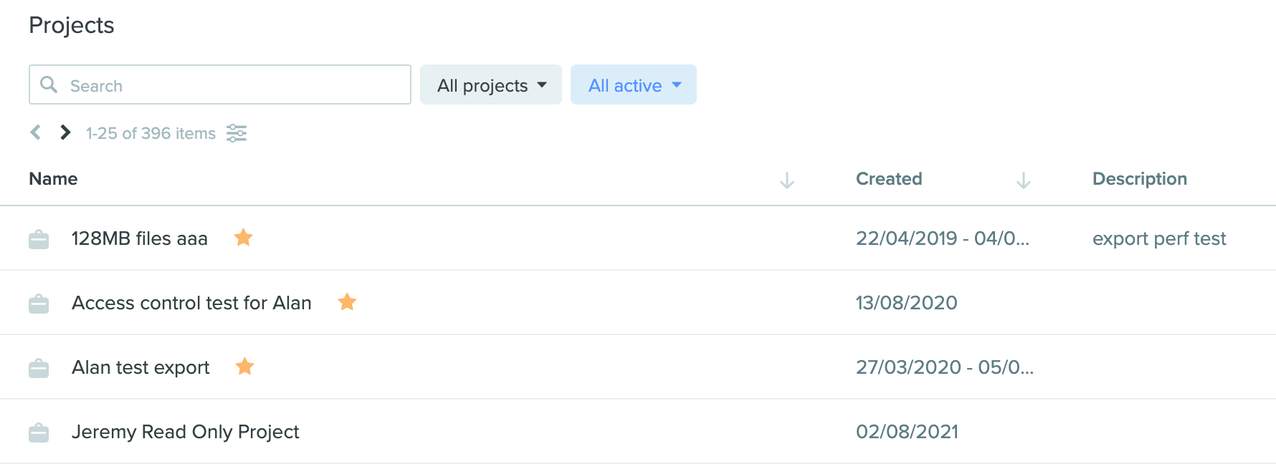1276x464 pixels.
Task: Click the magnifier icon in search box
Action: 49,85
